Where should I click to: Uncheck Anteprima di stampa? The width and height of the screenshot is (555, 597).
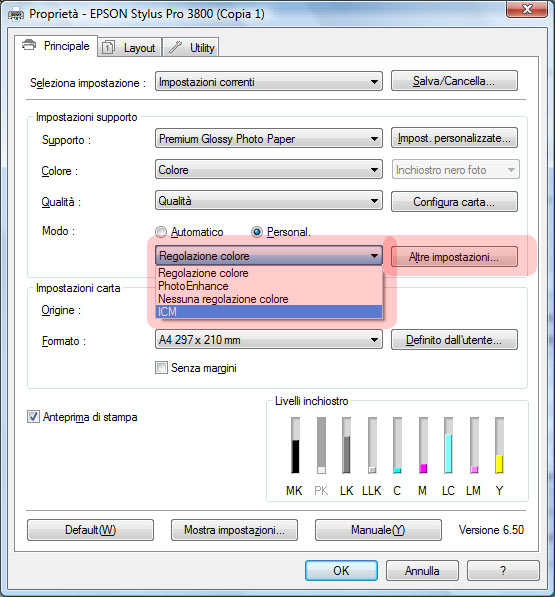(x=33, y=417)
